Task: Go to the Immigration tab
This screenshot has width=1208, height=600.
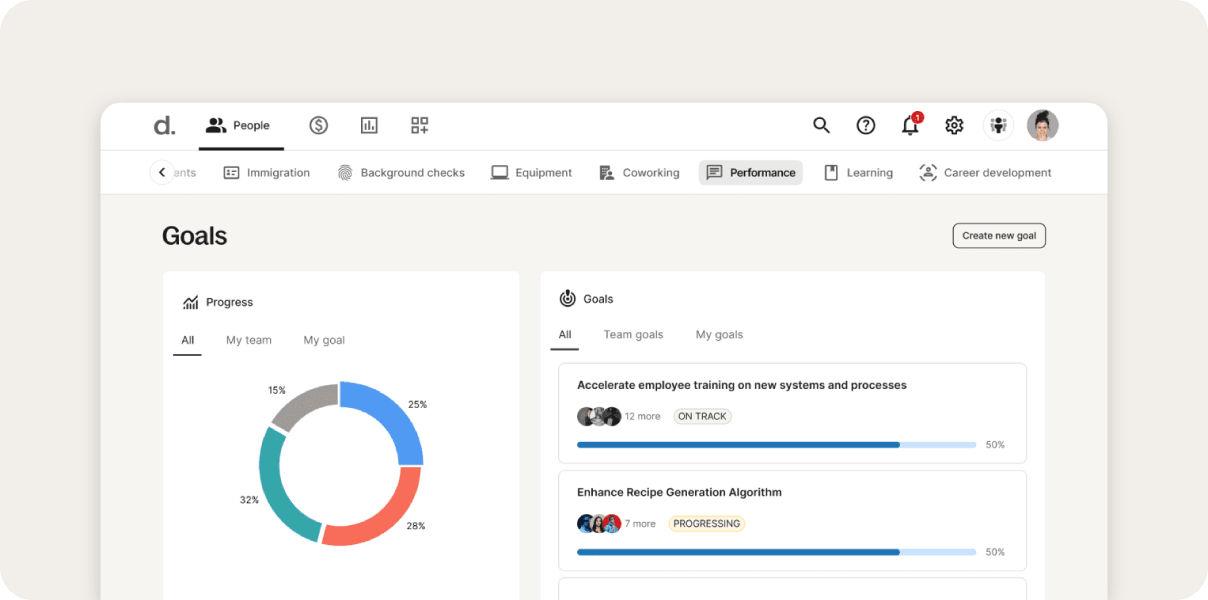Action: pos(266,173)
